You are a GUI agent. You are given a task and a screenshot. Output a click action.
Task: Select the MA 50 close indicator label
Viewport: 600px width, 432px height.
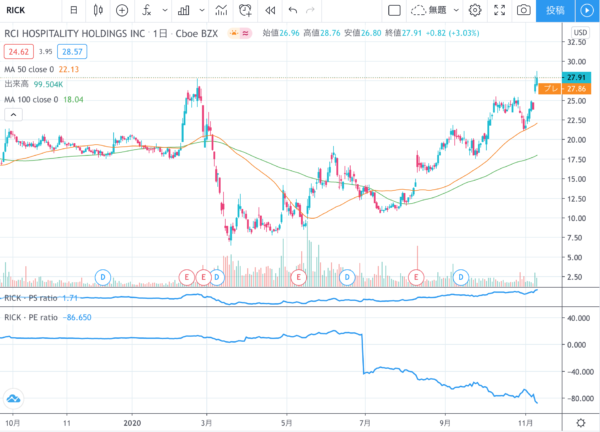[29, 69]
